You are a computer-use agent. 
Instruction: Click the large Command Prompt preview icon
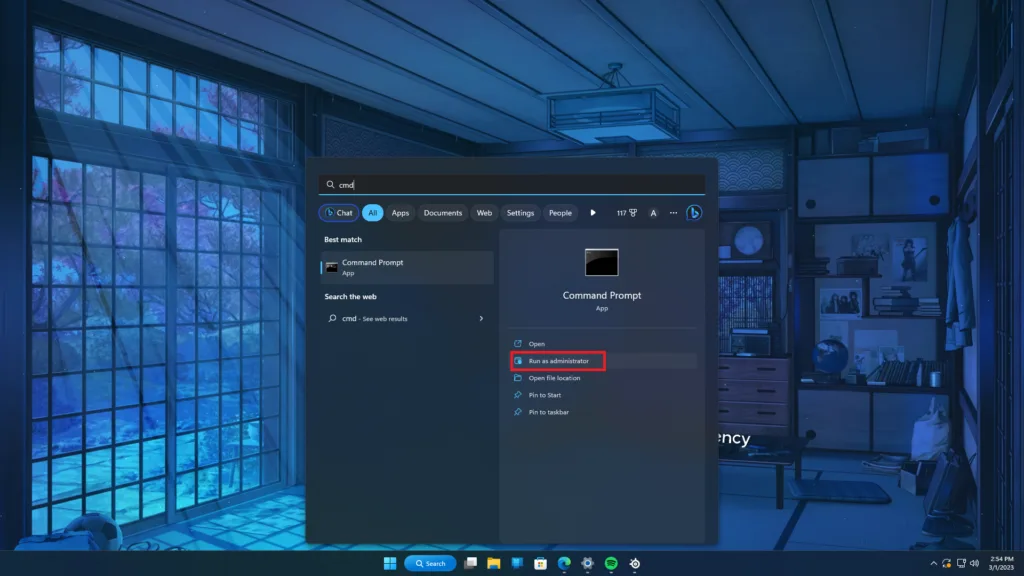(601, 263)
